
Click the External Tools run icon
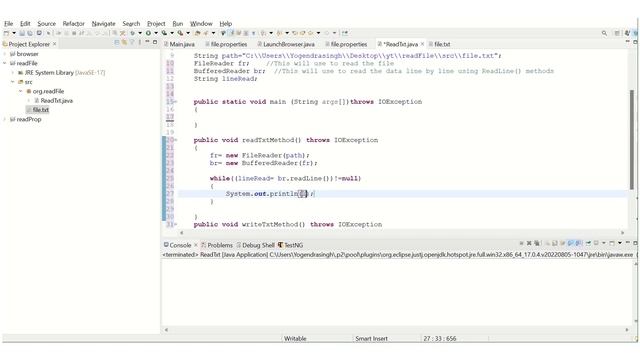pos(180,33)
